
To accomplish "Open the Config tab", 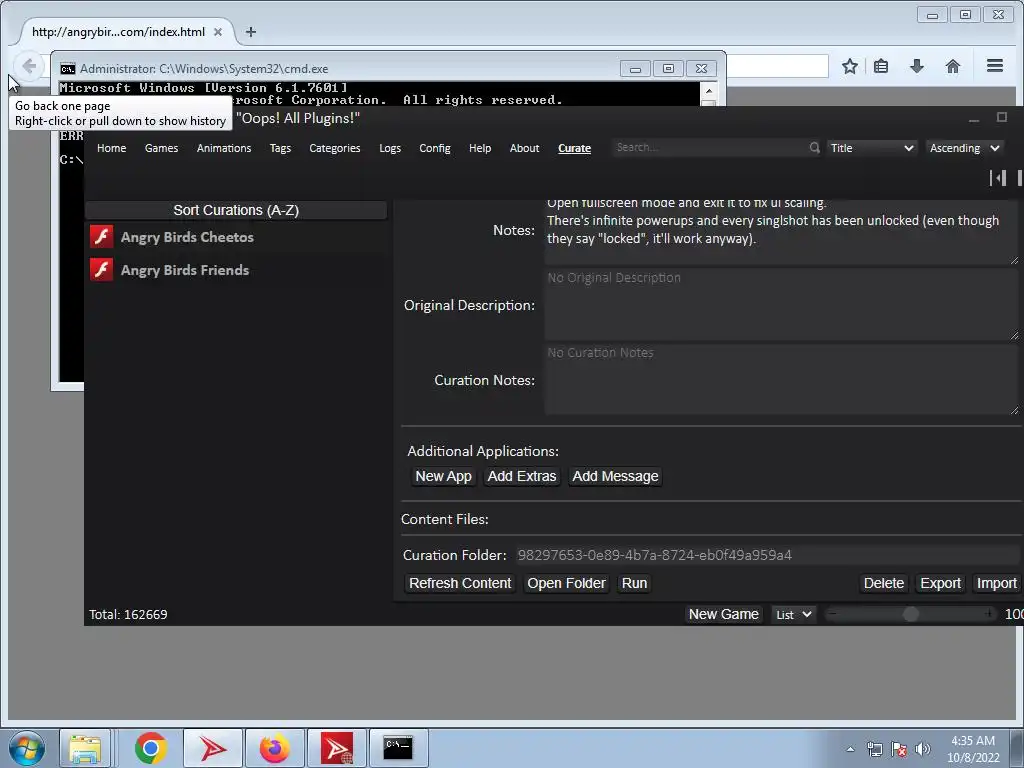I will (x=435, y=148).
